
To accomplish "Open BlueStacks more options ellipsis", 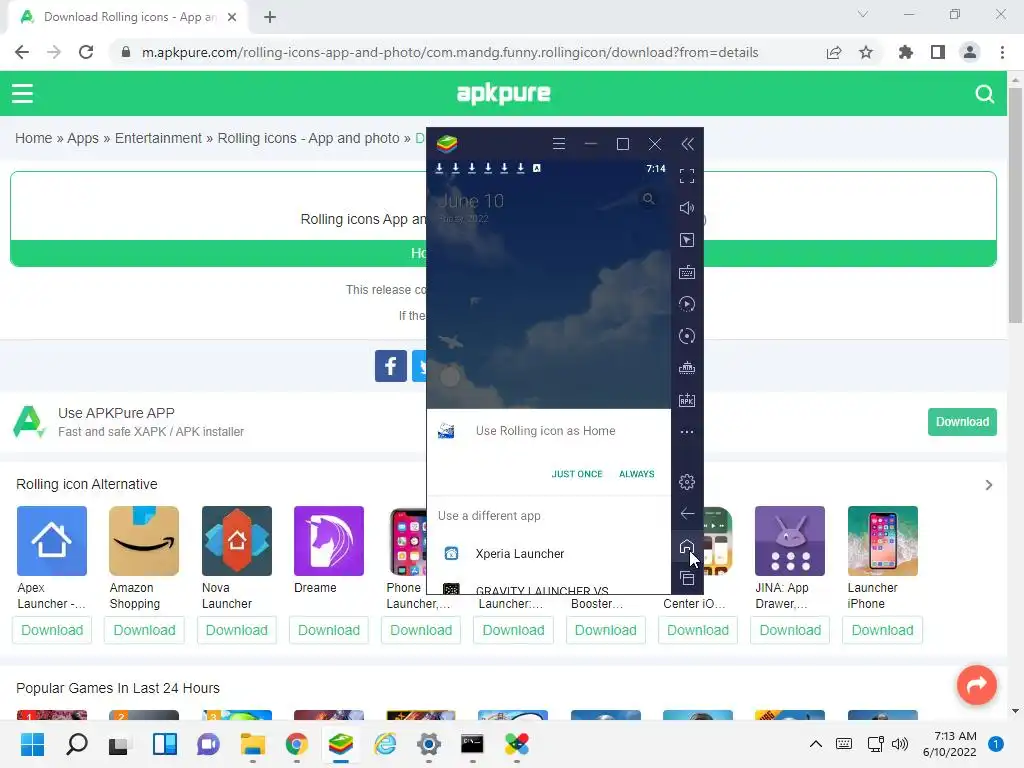I will click(x=686, y=432).
